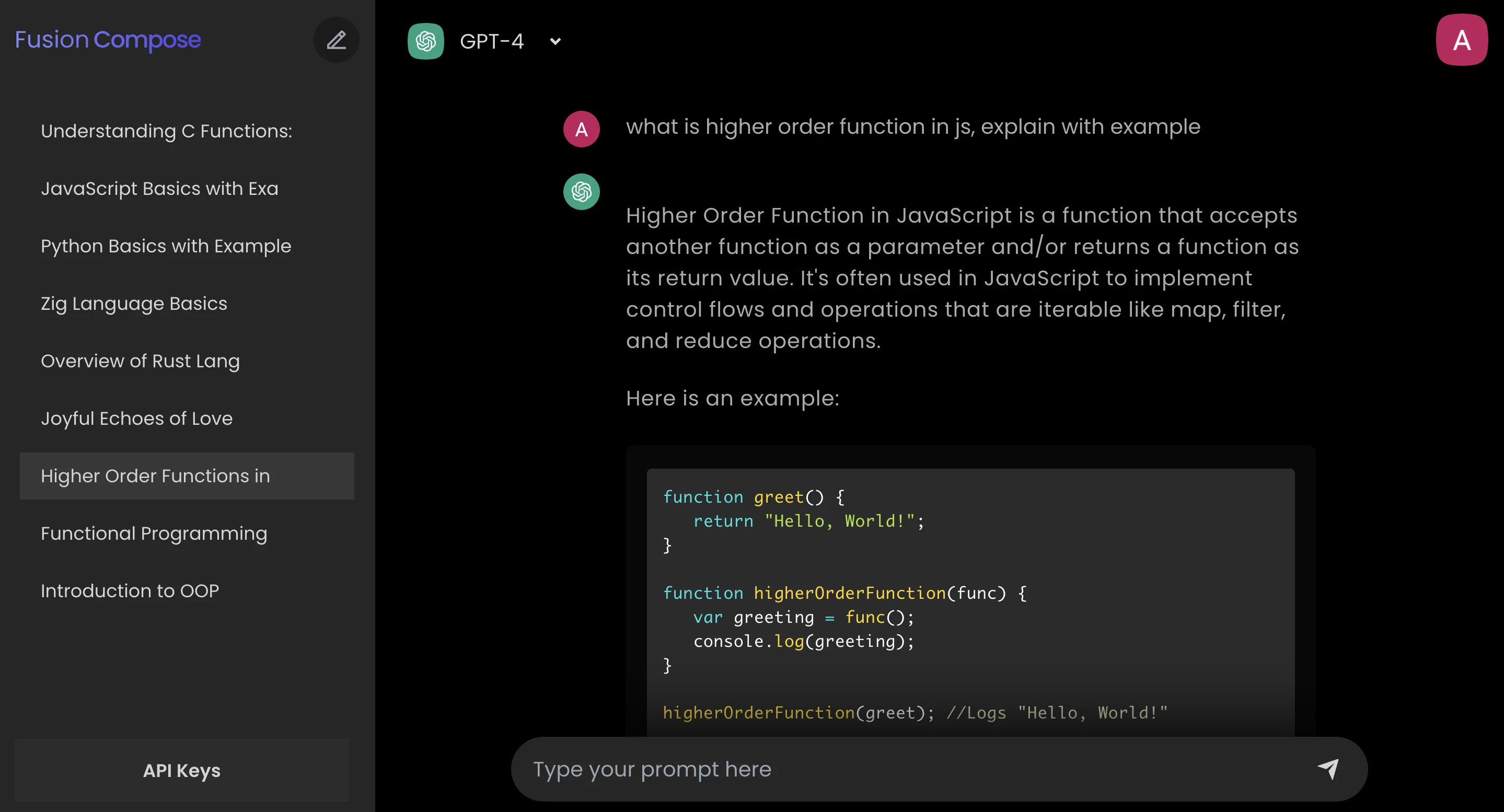The image size is (1504, 812).
Task: Click the Fusion Compose logo link
Action: coord(108,40)
